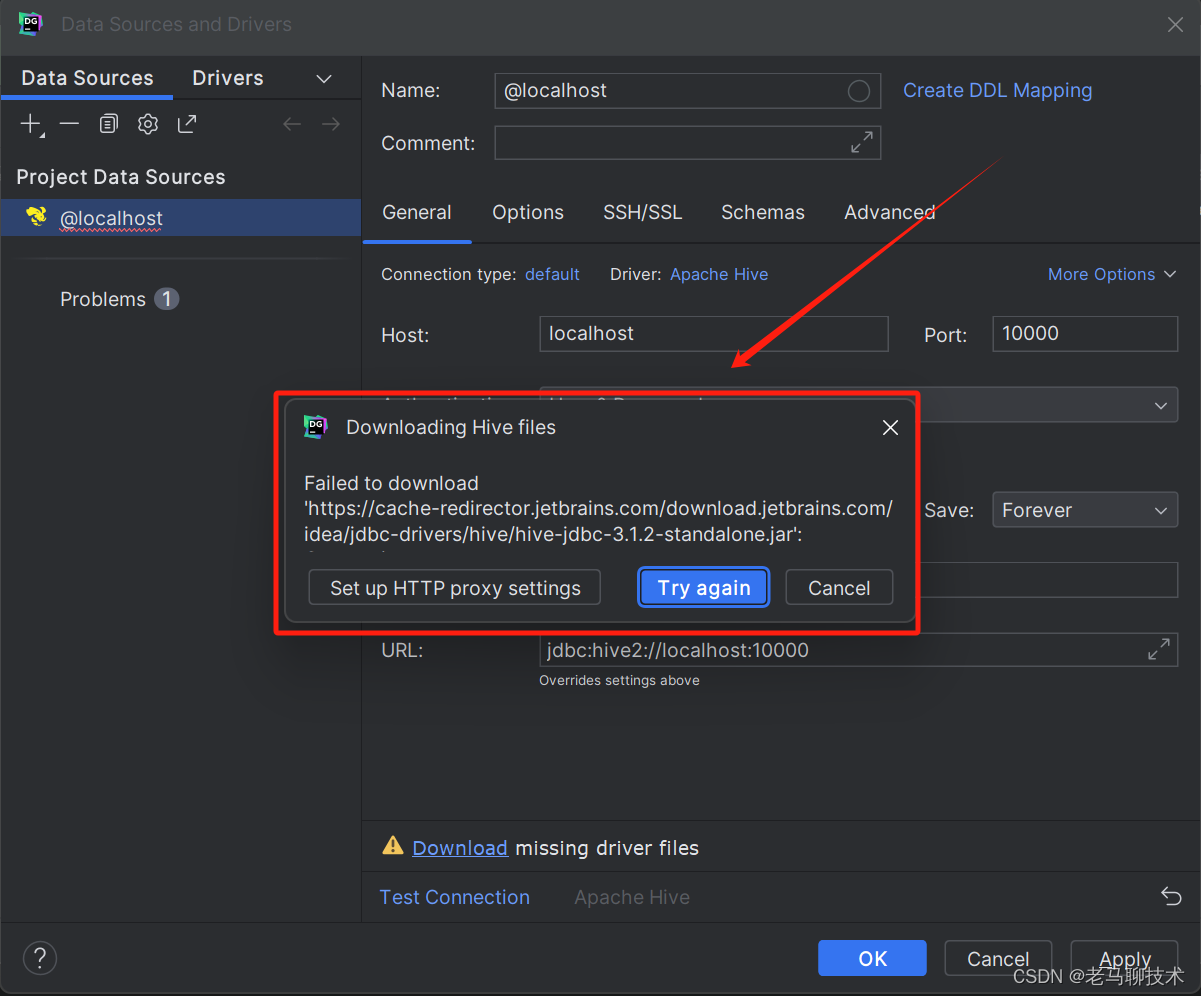
Task: Cancel the Hive files download dialog
Action: pyautogui.click(x=839, y=588)
